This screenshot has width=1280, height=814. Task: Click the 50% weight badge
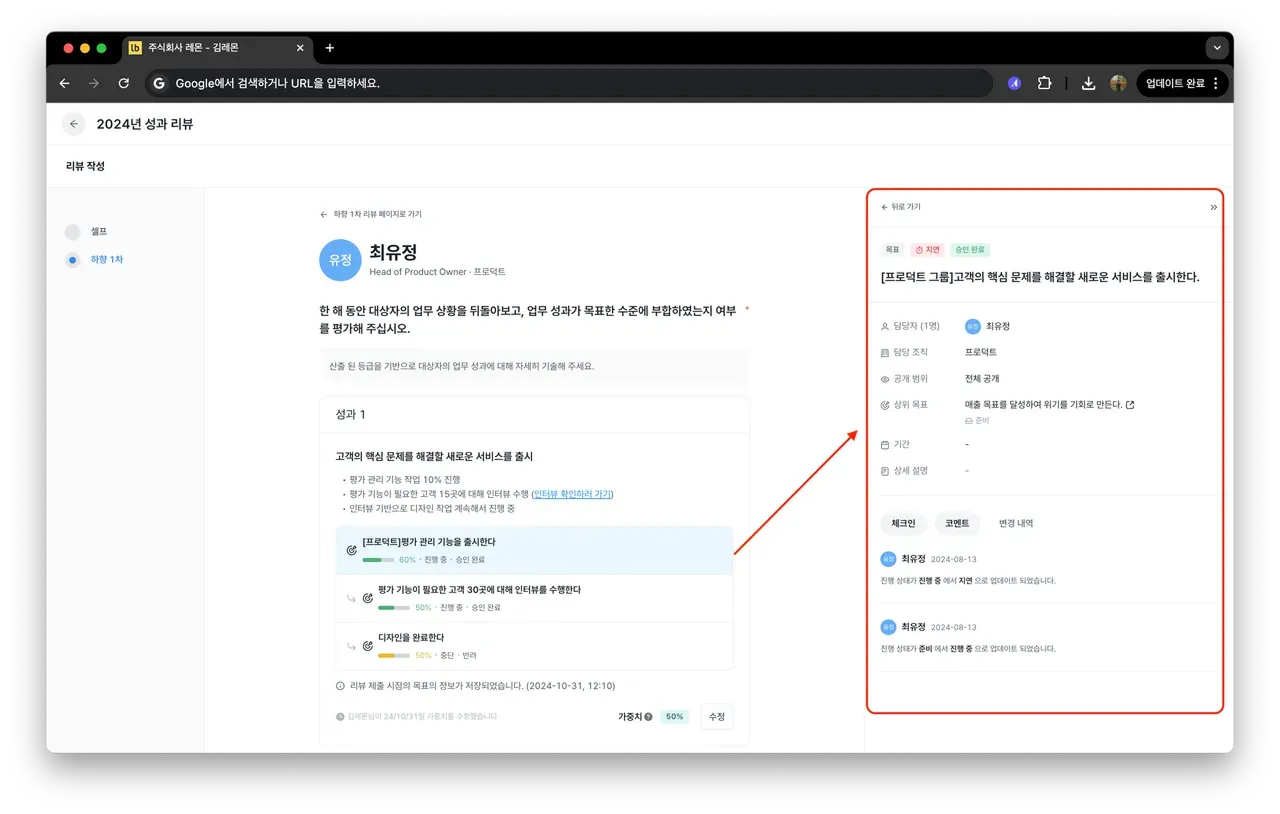pos(675,716)
